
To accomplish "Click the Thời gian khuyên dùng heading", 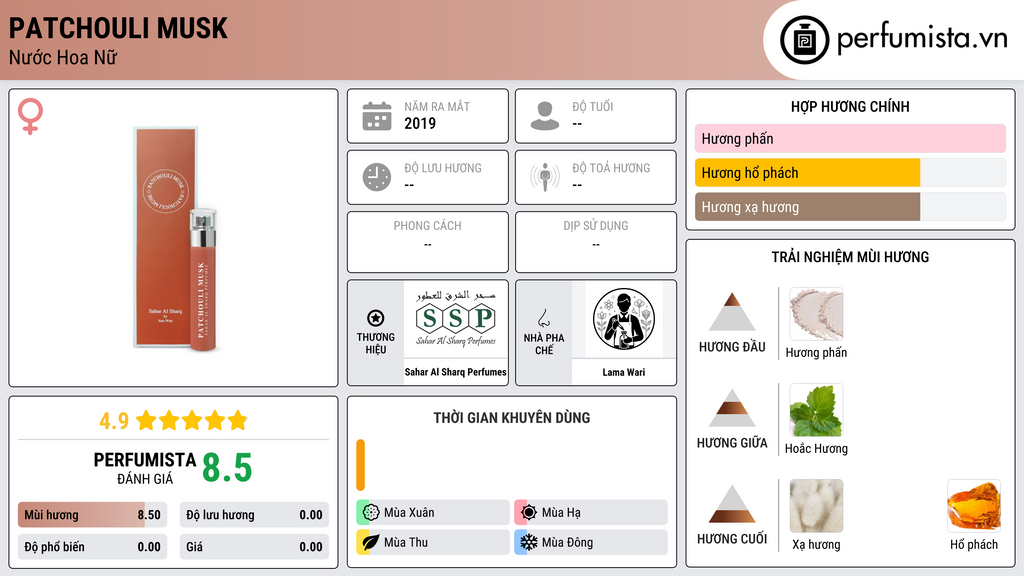I will tap(512, 418).
